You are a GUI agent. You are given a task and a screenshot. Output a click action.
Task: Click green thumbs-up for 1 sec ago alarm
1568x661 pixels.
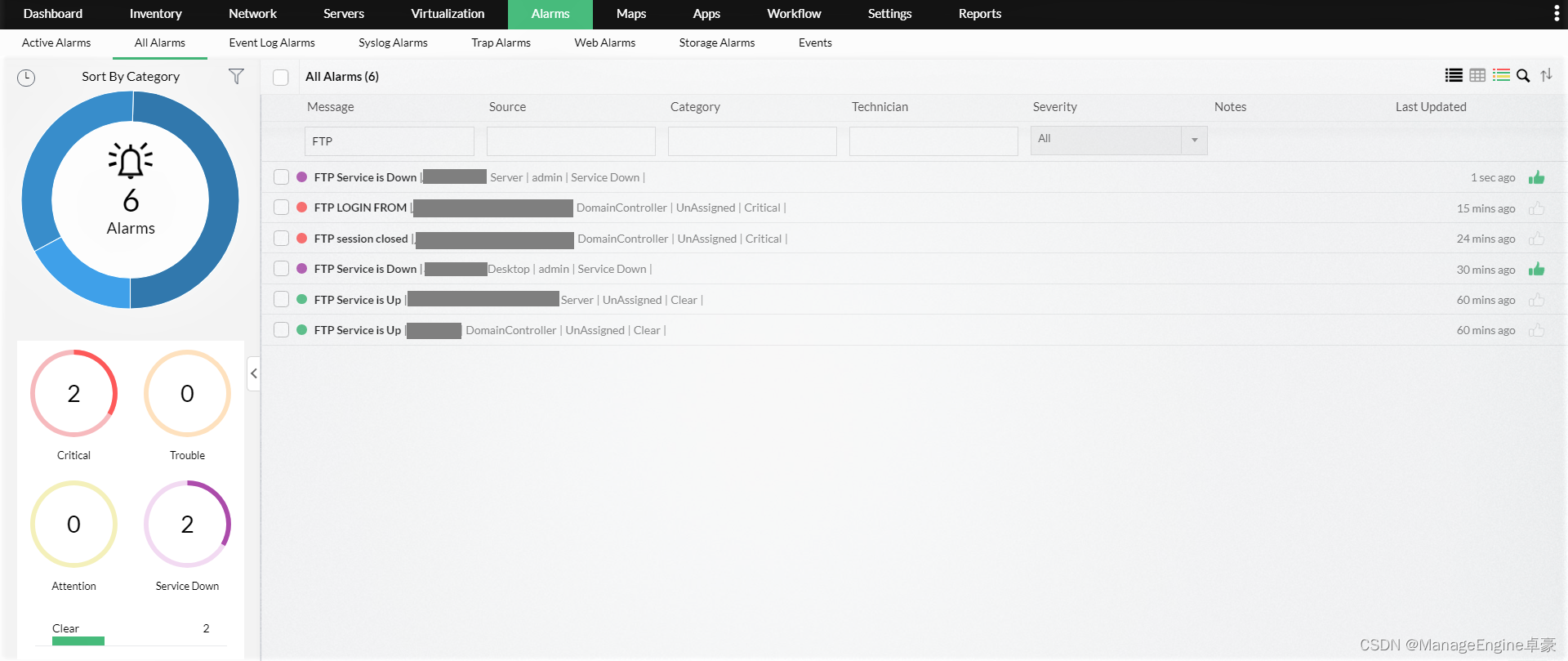point(1536,177)
